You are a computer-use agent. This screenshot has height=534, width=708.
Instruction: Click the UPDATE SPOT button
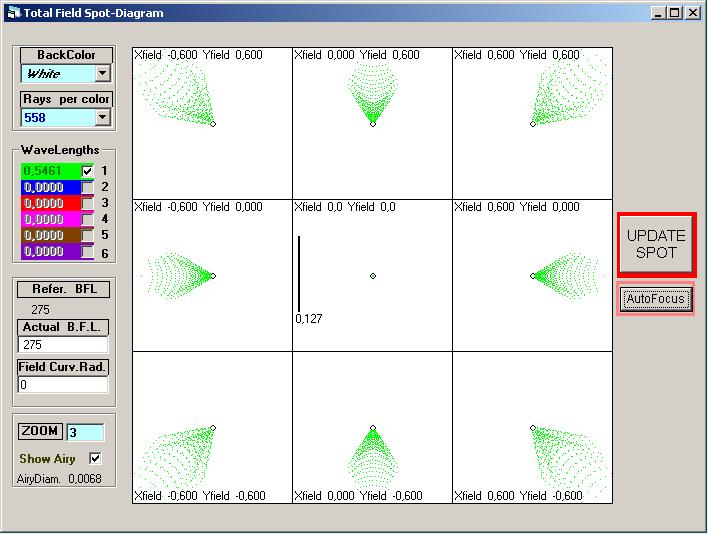(656, 244)
